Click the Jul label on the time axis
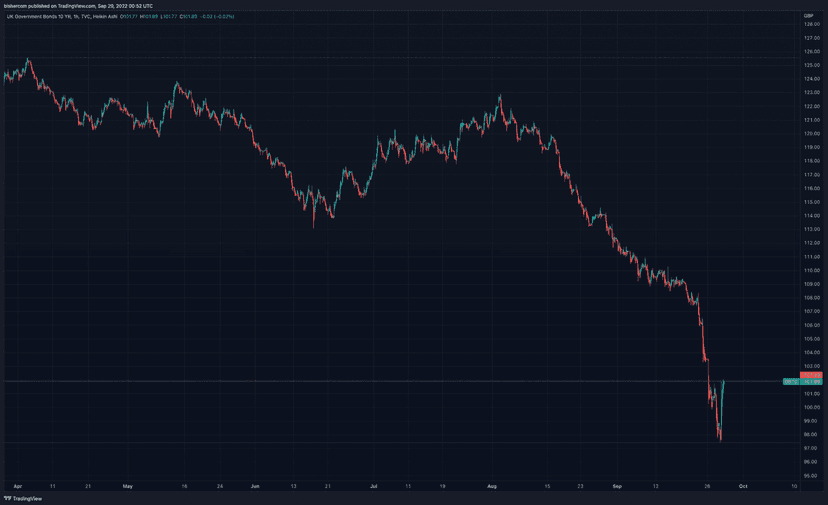This screenshot has height=505, width=828. coord(374,486)
